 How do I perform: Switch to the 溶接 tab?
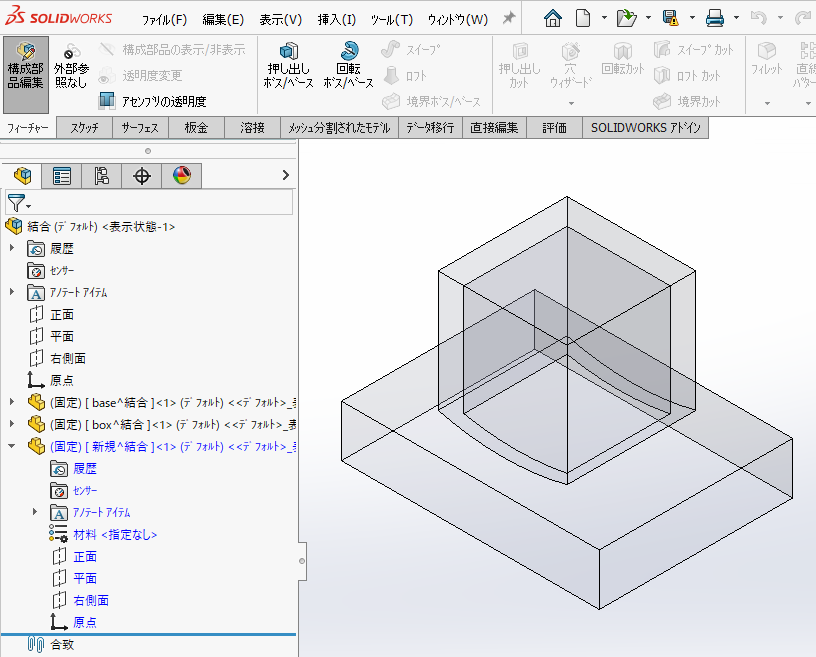click(x=252, y=128)
